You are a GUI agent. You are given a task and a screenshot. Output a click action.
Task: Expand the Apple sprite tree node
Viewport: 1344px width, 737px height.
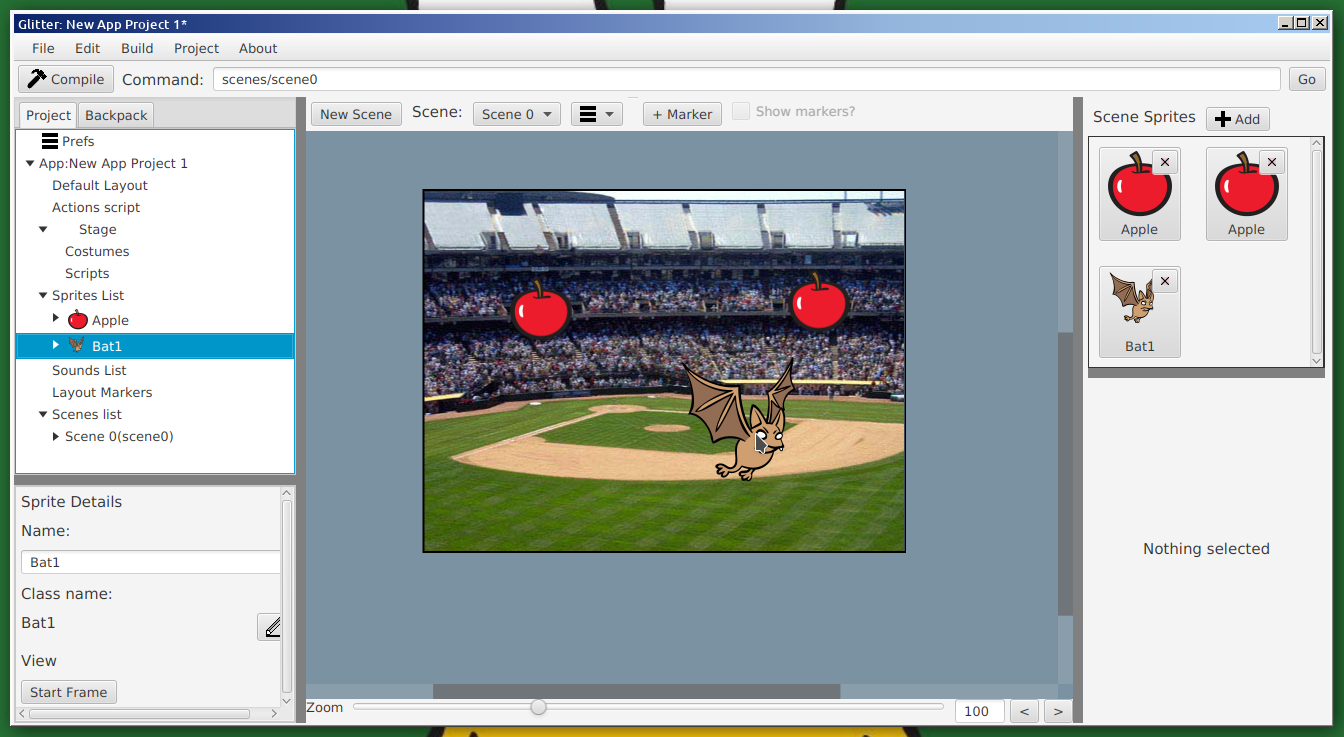pyautogui.click(x=56, y=318)
